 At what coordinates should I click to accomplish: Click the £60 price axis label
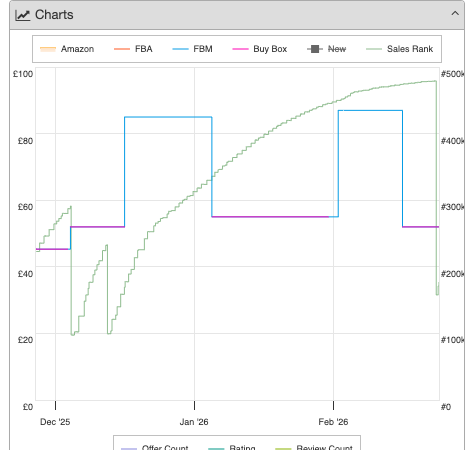[x=25, y=207]
